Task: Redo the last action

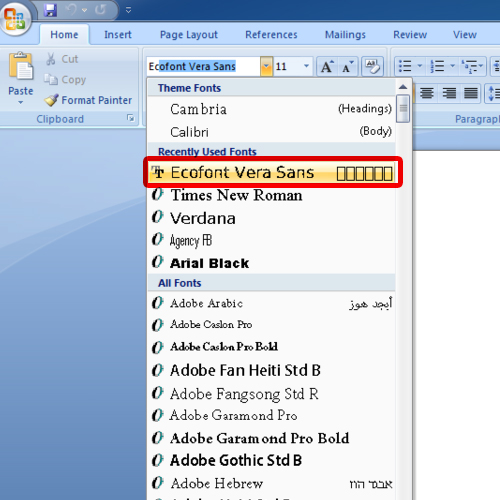Action: coord(100,10)
